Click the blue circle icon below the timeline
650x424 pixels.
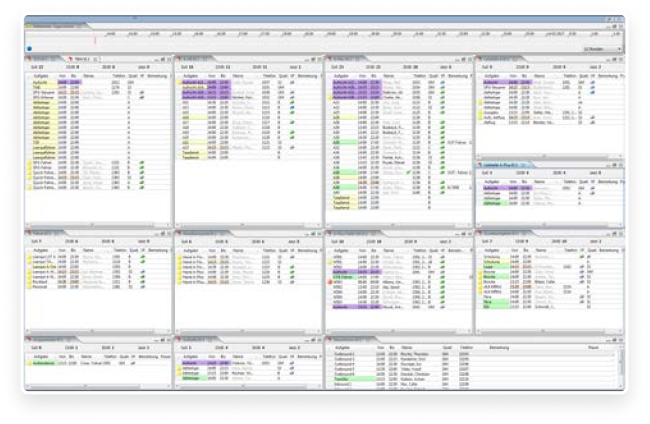point(29,49)
